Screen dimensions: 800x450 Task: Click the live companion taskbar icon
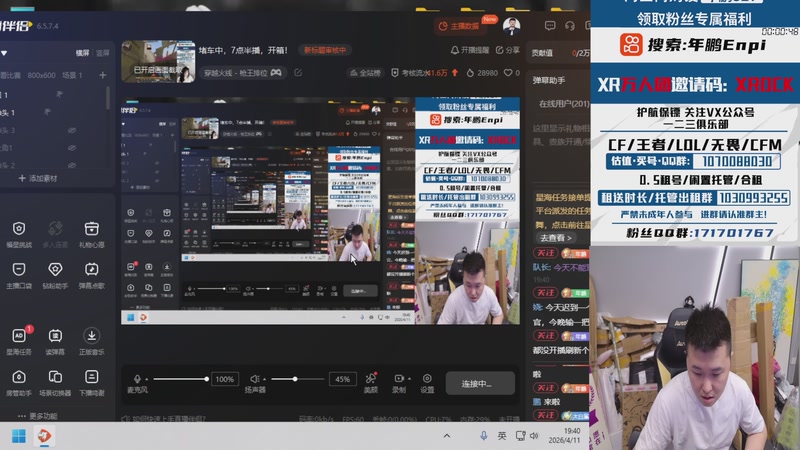click(44, 436)
